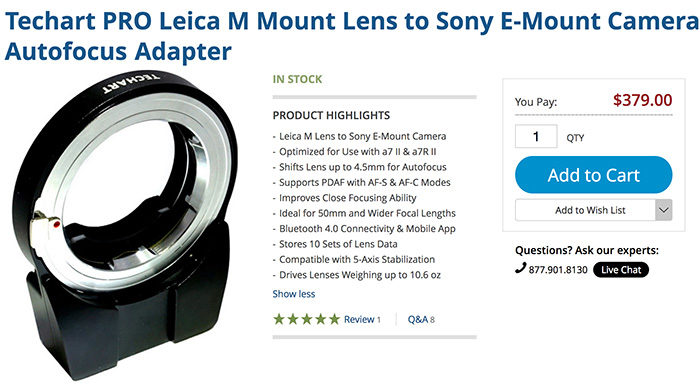The image size is (700, 384).
Task: Click the Techart adapter product image
Action: (125, 225)
